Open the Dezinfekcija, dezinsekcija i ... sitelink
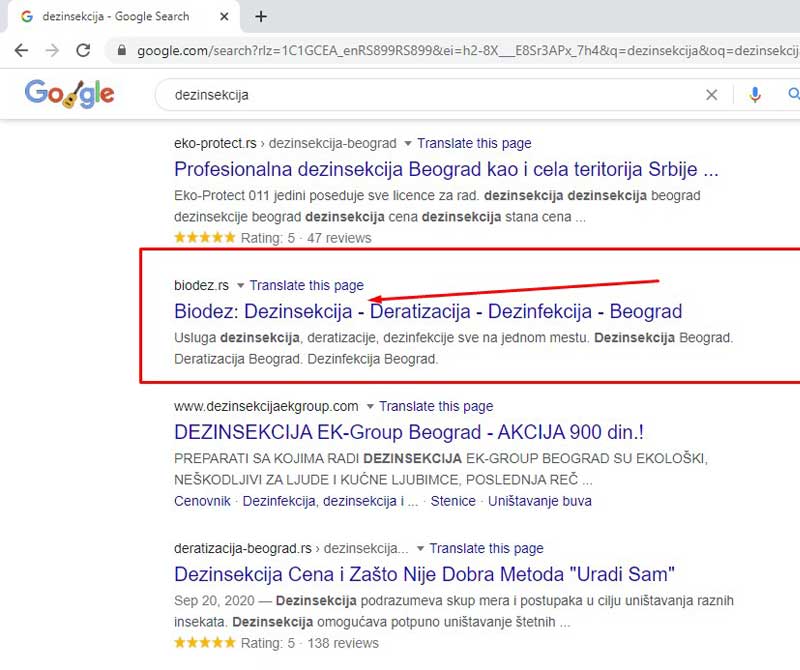The image size is (800, 670). click(x=330, y=501)
